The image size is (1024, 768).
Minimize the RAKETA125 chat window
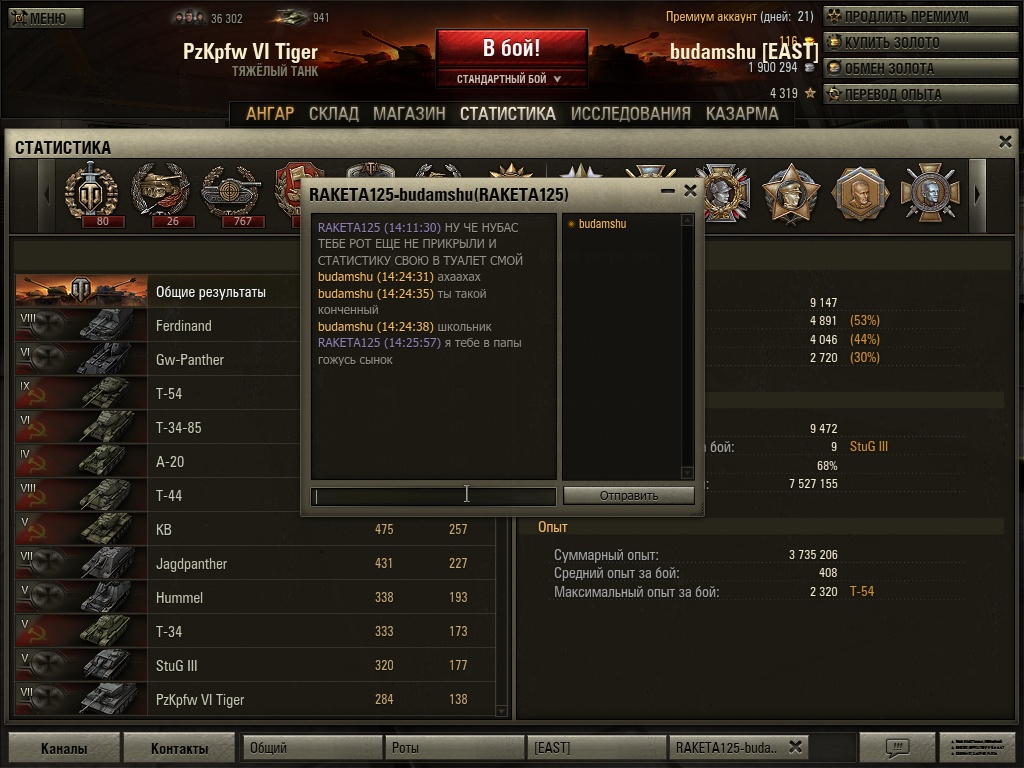(667, 191)
